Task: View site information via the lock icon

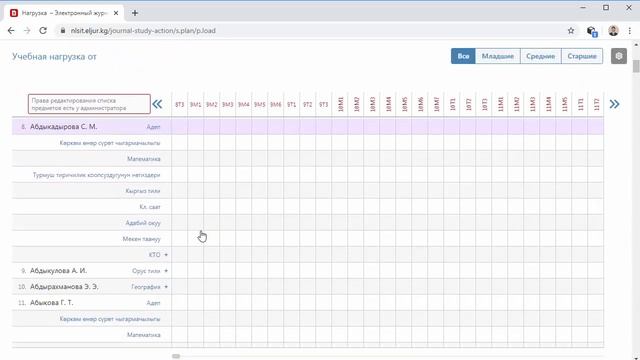Action: coord(62,31)
